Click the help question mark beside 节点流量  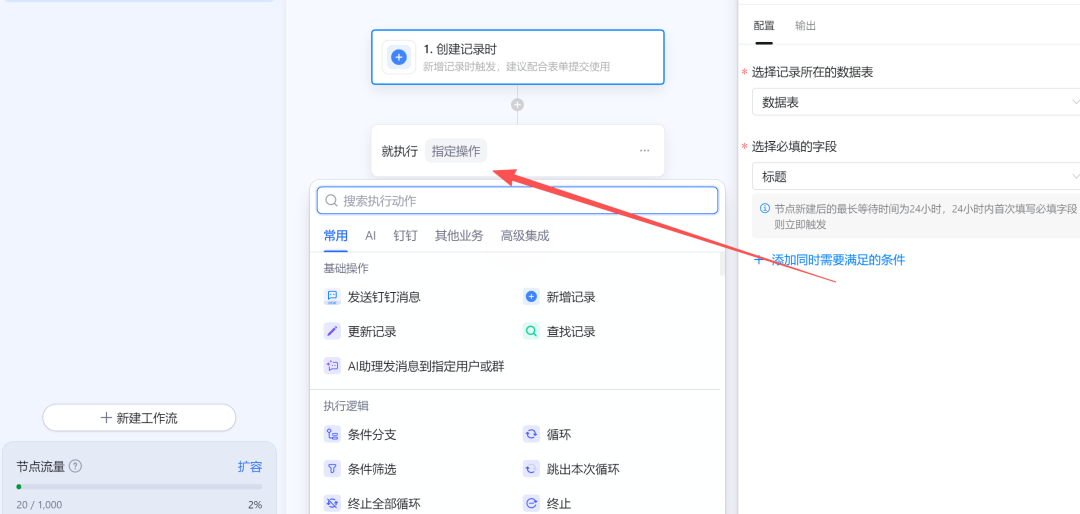point(76,466)
